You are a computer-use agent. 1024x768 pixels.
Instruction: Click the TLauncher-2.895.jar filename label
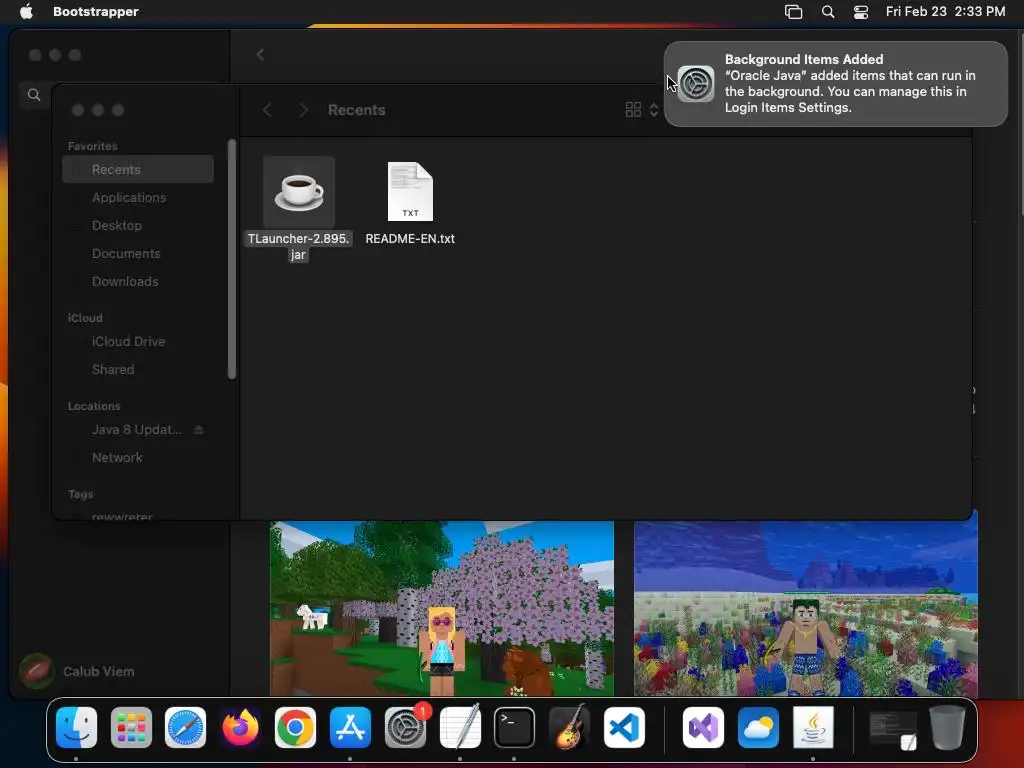coord(298,247)
